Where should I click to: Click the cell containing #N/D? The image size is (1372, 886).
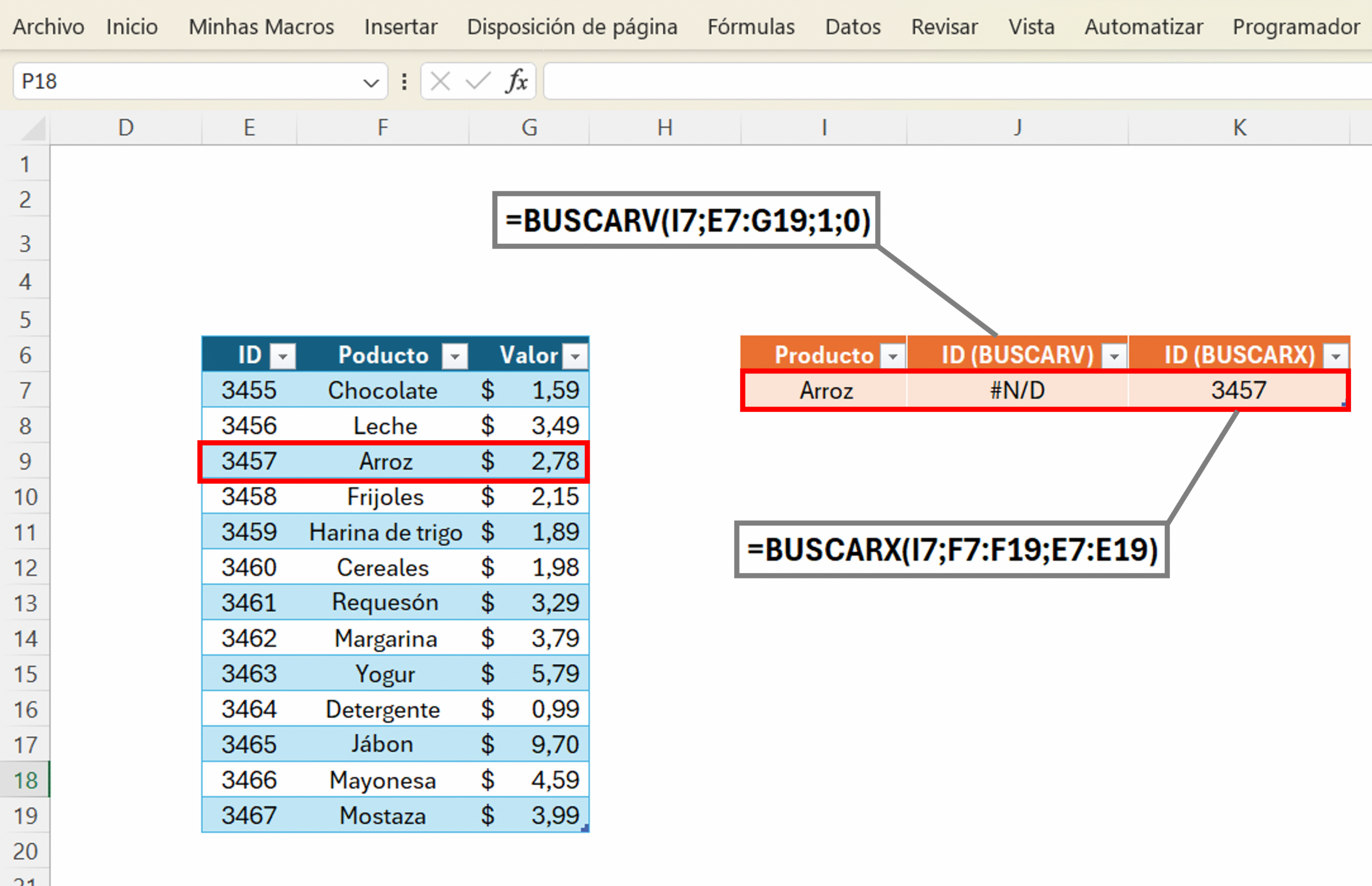[x=1018, y=391]
